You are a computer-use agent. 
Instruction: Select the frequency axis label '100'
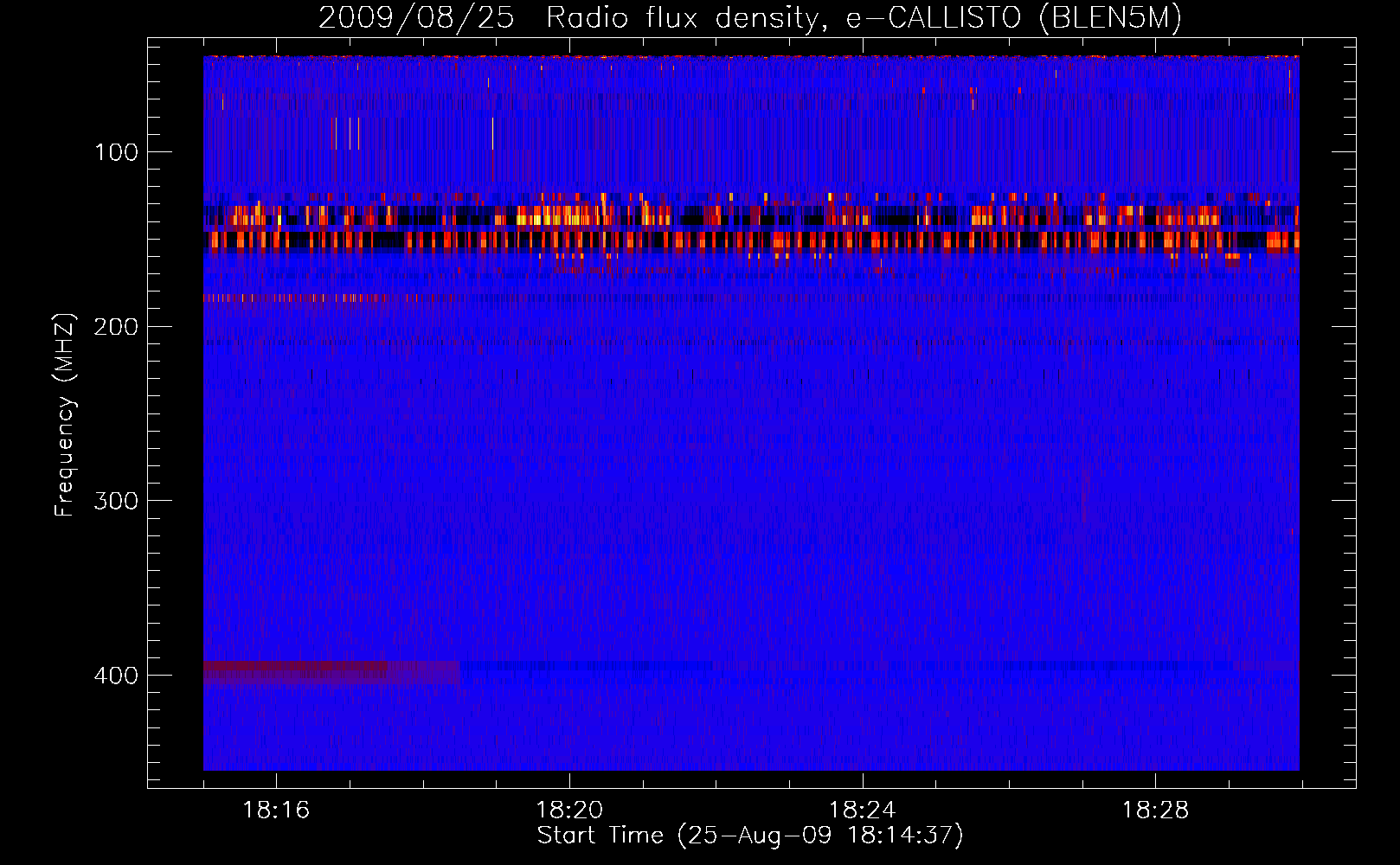coord(117,153)
